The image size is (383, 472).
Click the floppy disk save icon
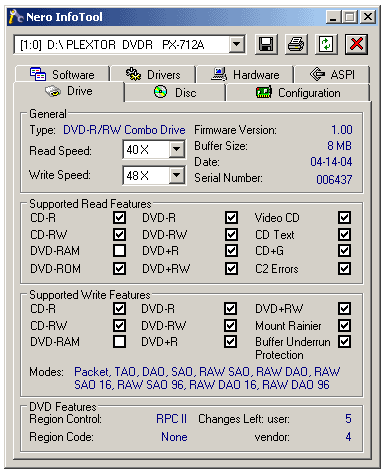pyautogui.click(x=266, y=44)
